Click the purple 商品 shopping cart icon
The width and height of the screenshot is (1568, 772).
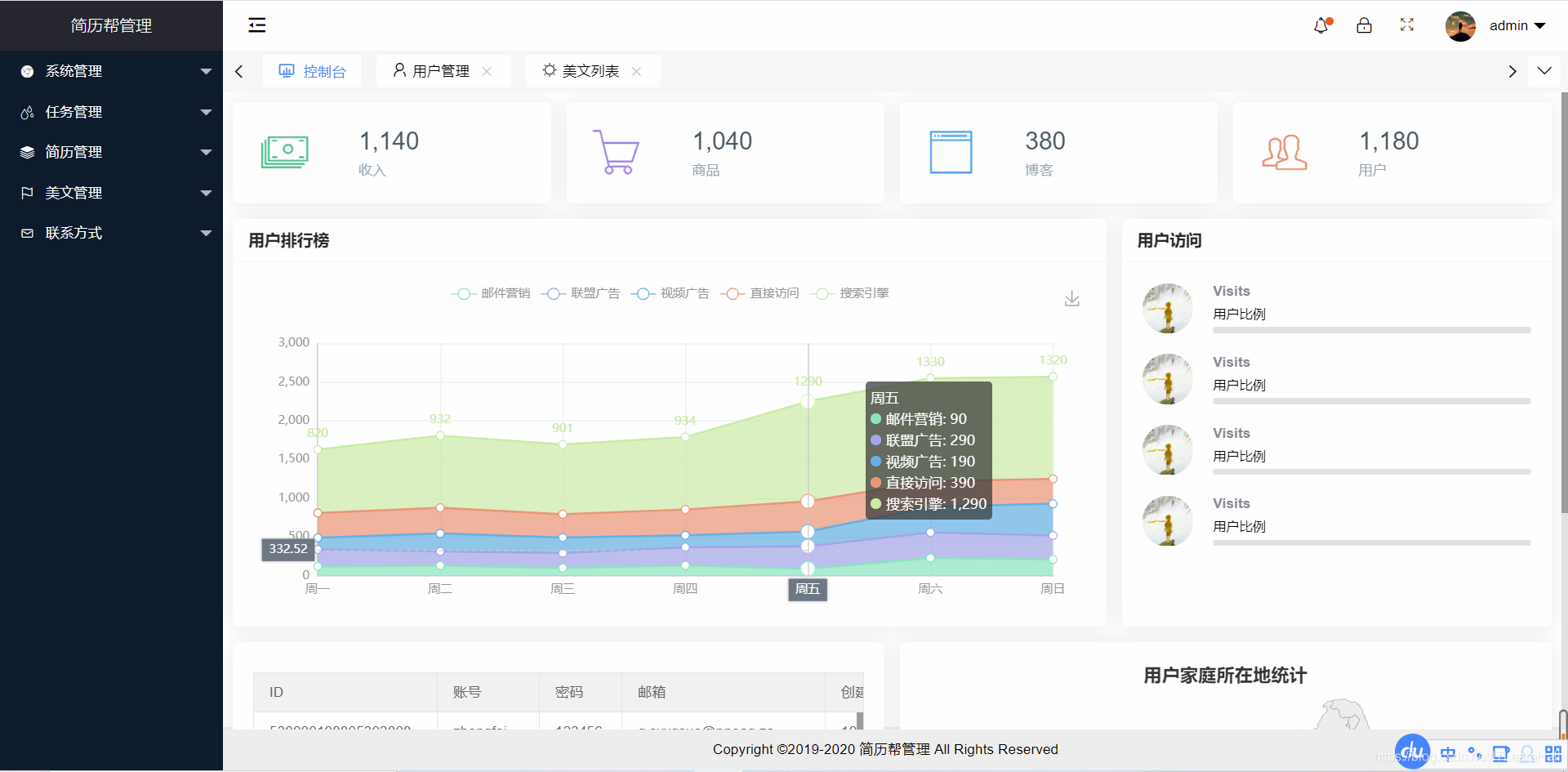618,152
